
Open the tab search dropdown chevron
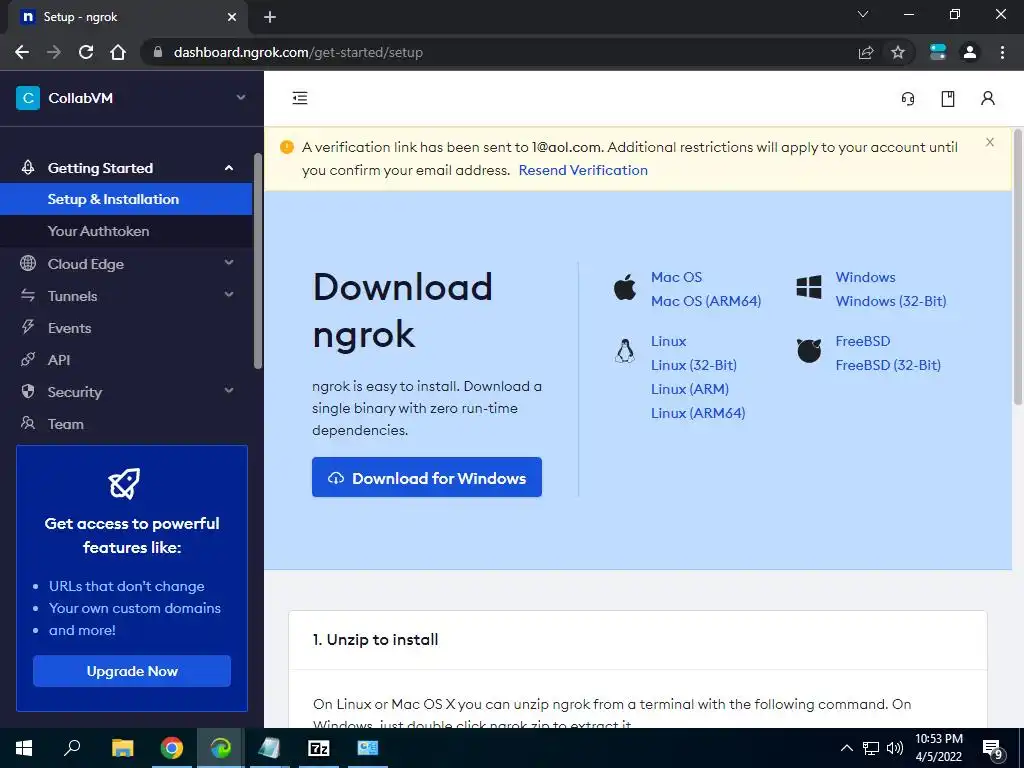863,14
